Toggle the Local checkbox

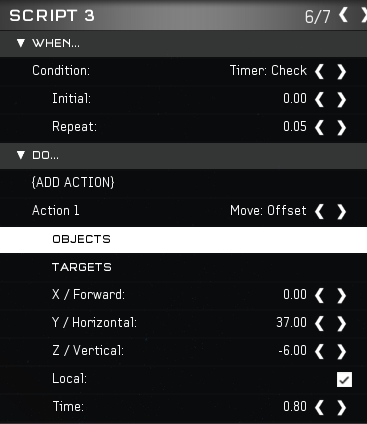coord(344,379)
